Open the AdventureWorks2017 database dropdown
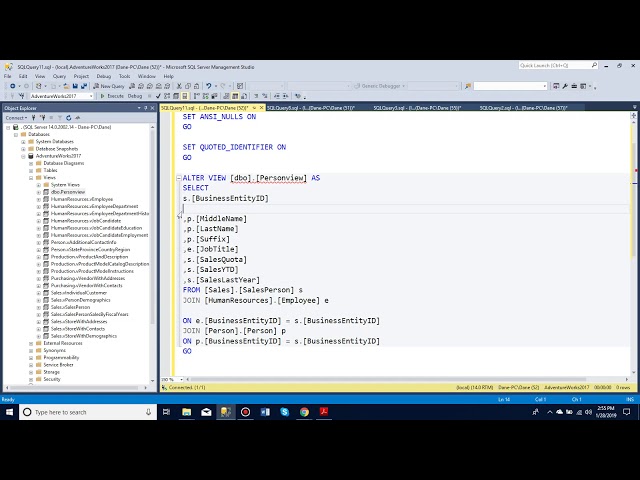The width and height of the screenshot is (640, 480). 91,96
